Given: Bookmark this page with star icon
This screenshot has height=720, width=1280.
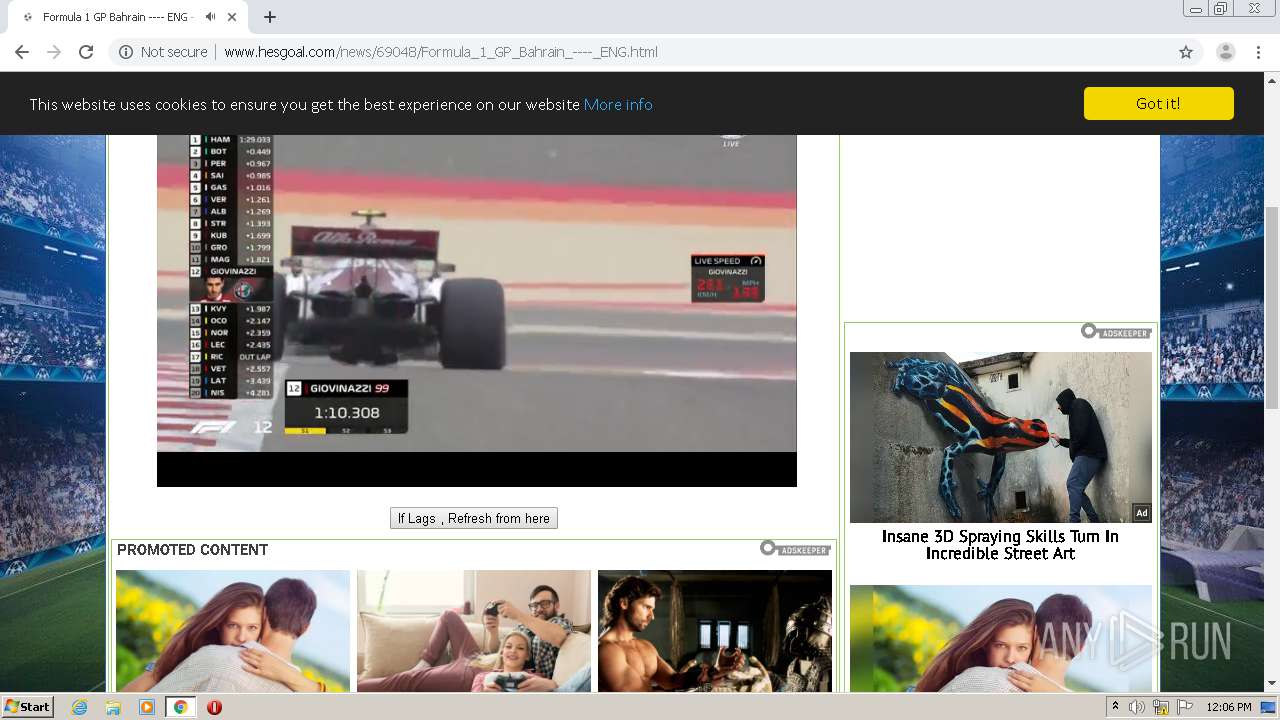Looking at the screenshot, I should (x=1186, y=52).
